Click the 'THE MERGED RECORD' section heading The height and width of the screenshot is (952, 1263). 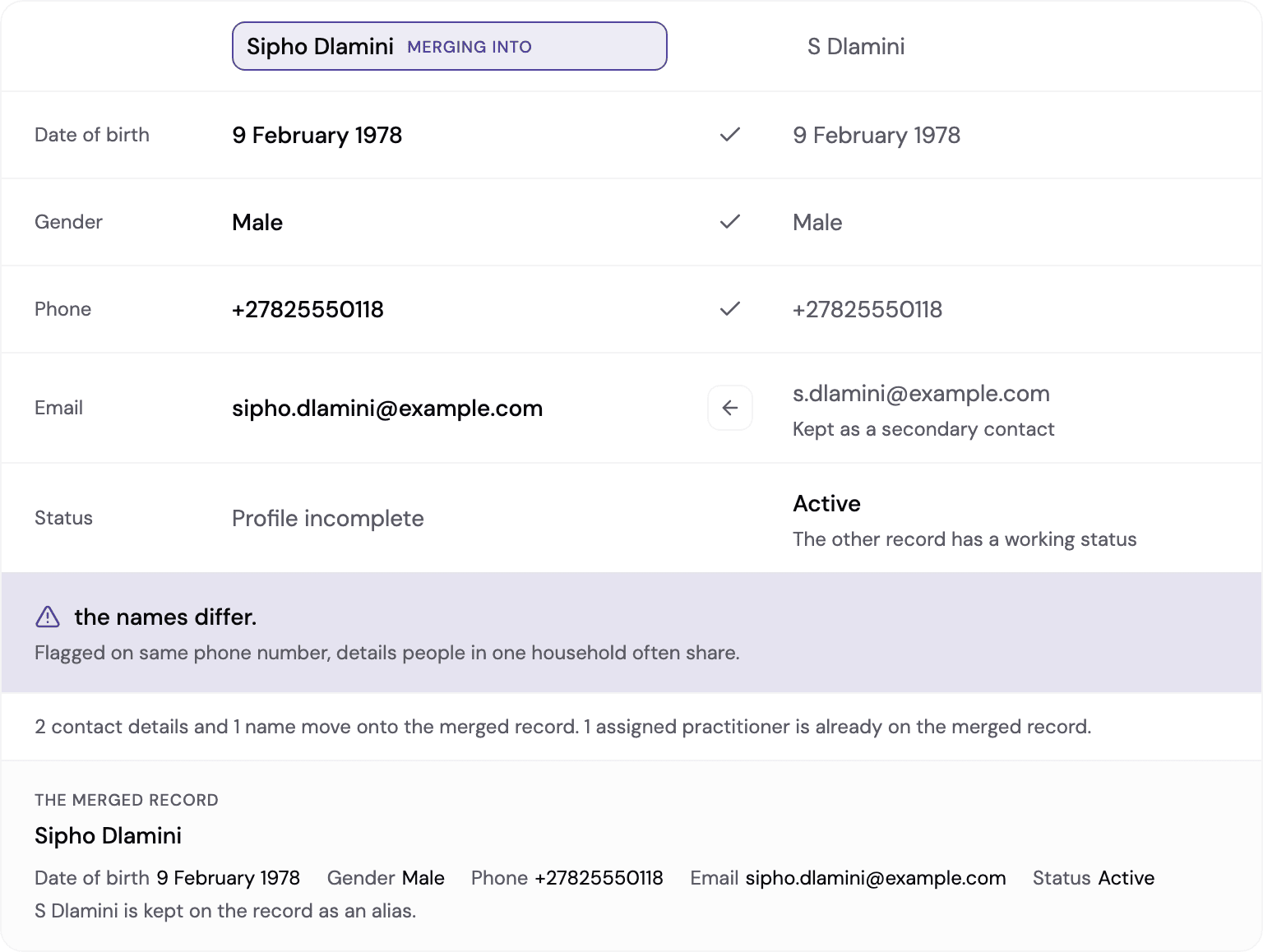coord(127,800)
